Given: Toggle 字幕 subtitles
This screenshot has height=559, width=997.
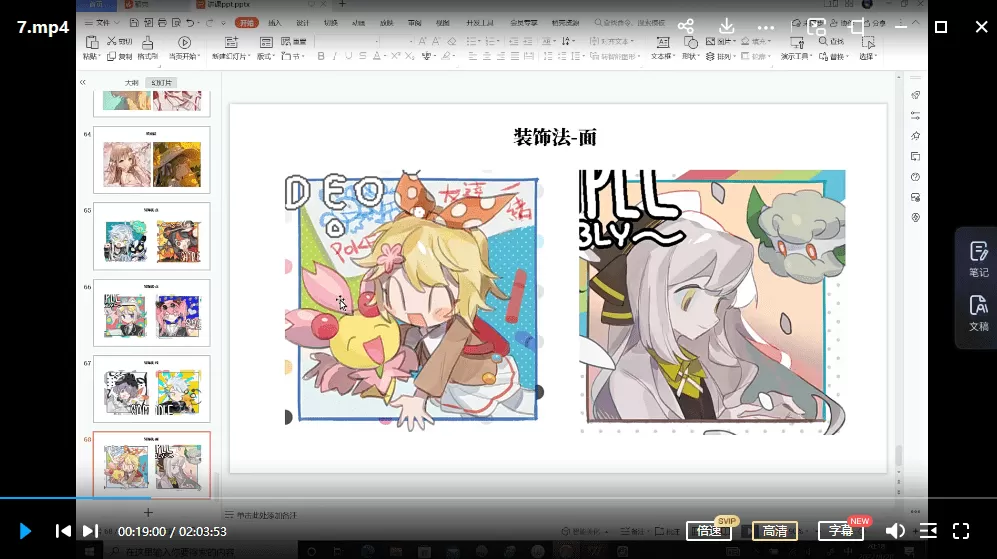Looking at the screenshot, I should coord(840,531).
